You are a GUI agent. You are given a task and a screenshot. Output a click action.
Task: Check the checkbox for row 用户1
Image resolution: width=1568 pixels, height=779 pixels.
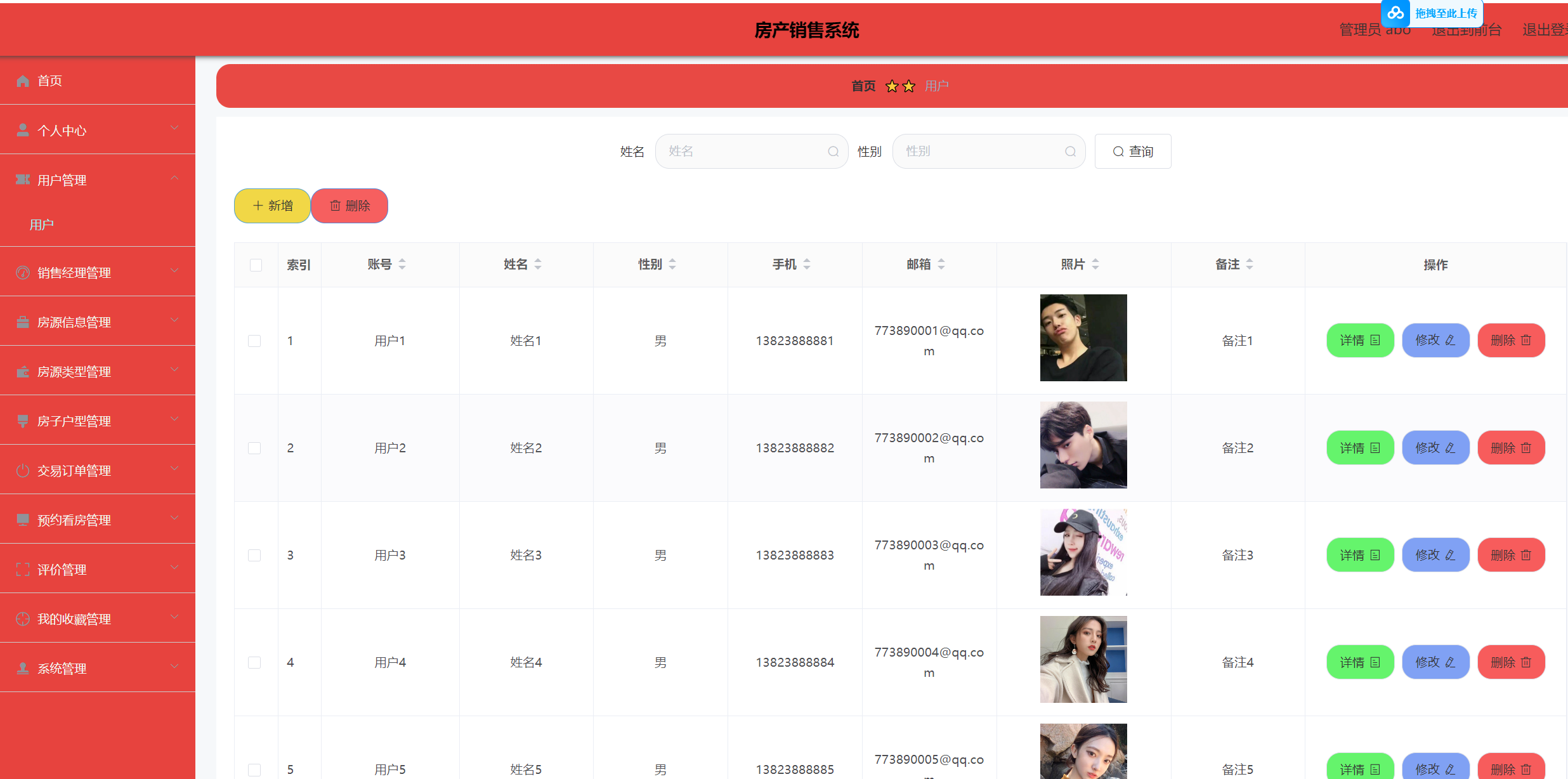pos(254,341)
